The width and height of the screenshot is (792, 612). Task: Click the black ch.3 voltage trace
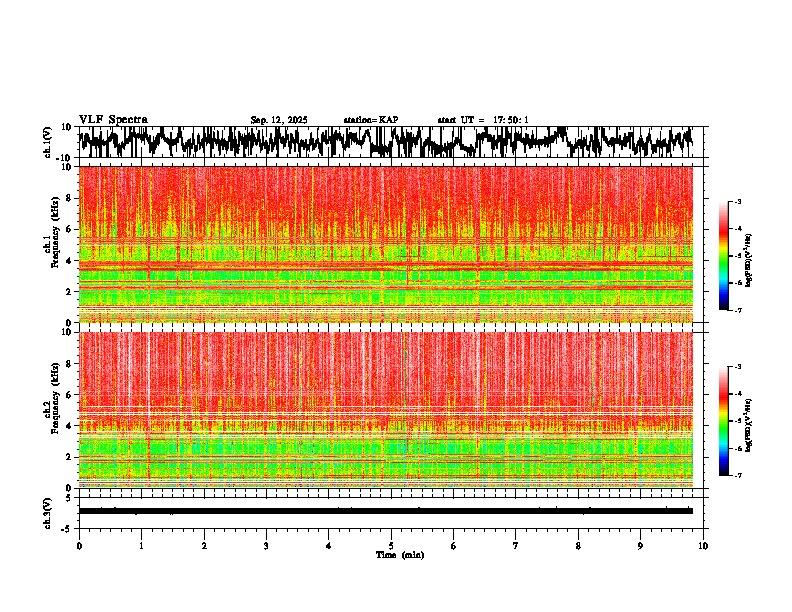click(386, 511)
